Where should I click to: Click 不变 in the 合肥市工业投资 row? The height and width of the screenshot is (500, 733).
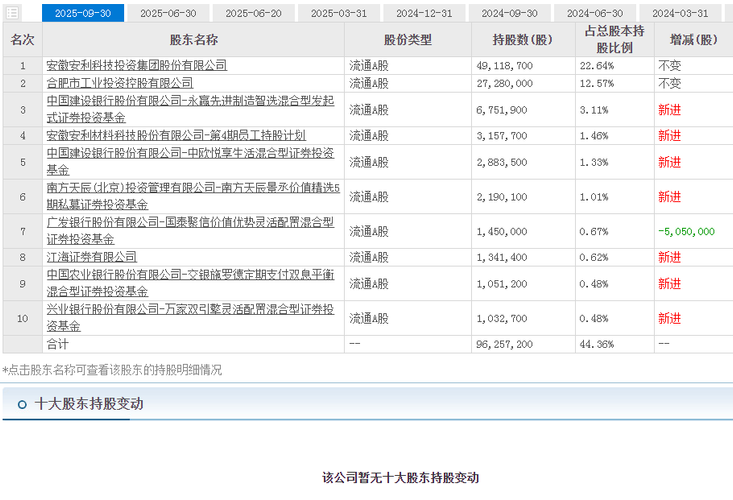tap(669, 83)
